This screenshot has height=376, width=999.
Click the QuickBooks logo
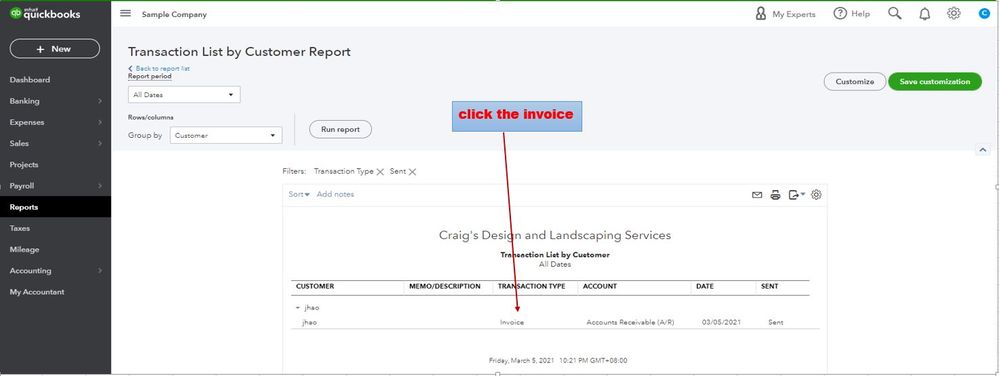(45, 13)
